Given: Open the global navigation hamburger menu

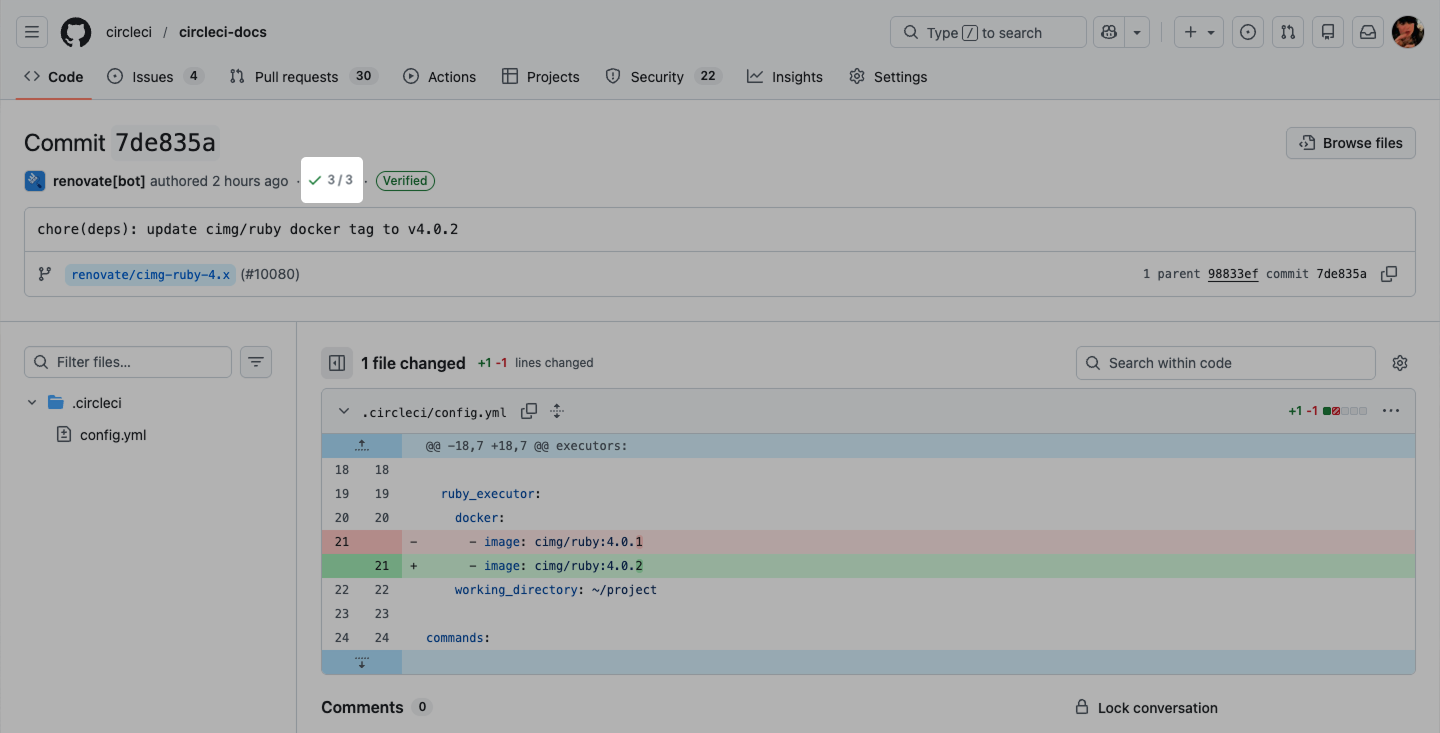Looking at the screenshot, I should pyautogui.click(x=31, y=31).
